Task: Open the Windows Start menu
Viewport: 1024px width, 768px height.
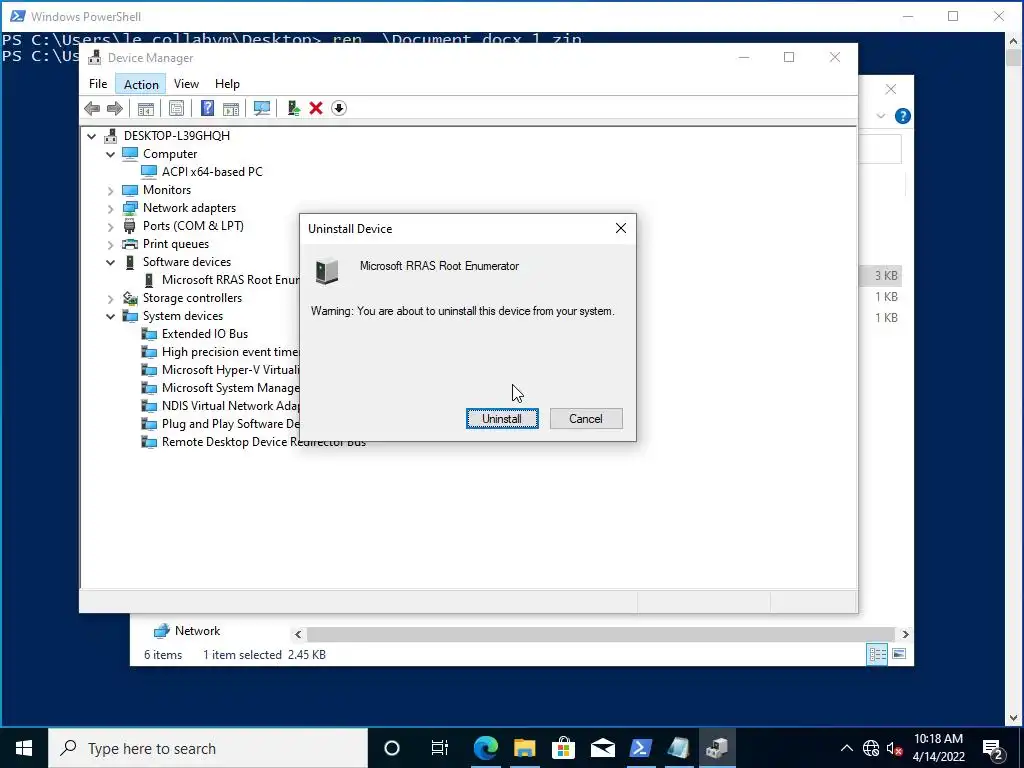Action: (24, 748)
